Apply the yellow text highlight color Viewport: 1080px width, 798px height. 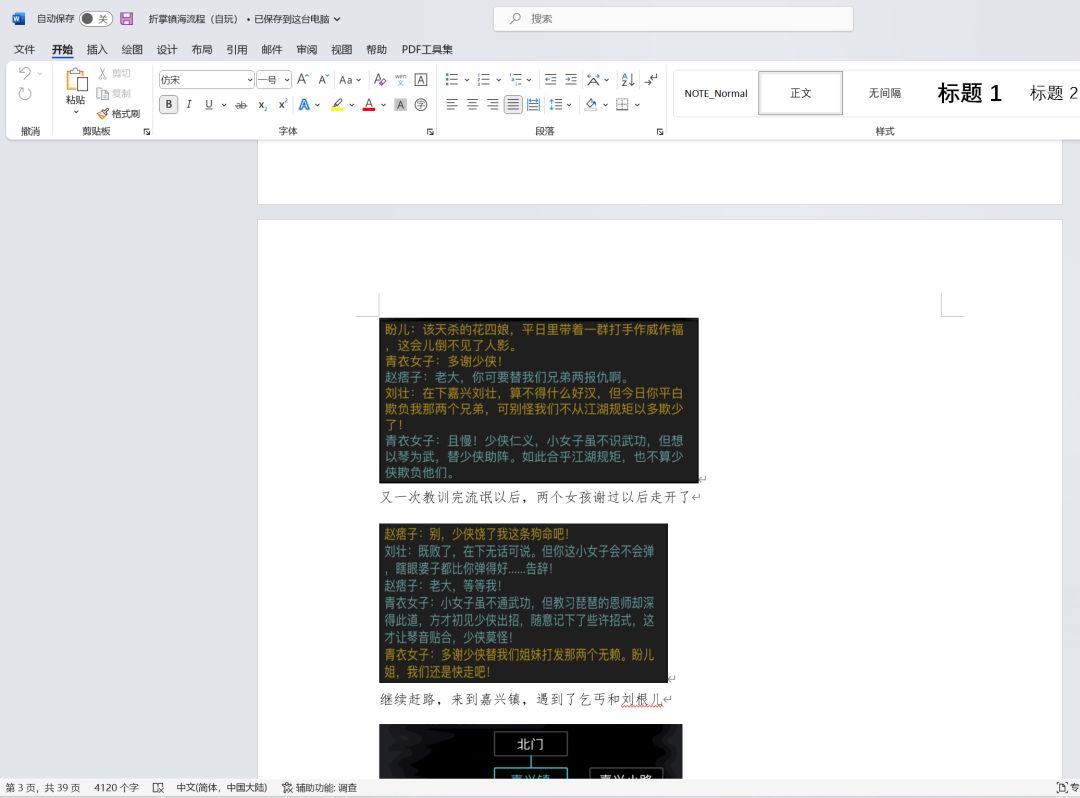[337, 105]
